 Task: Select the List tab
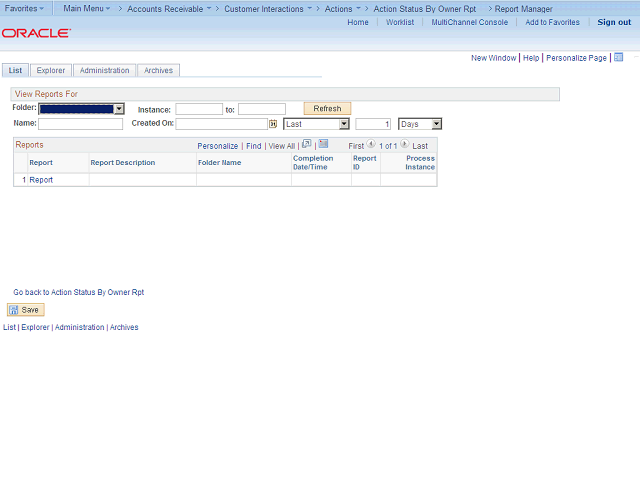15,70
